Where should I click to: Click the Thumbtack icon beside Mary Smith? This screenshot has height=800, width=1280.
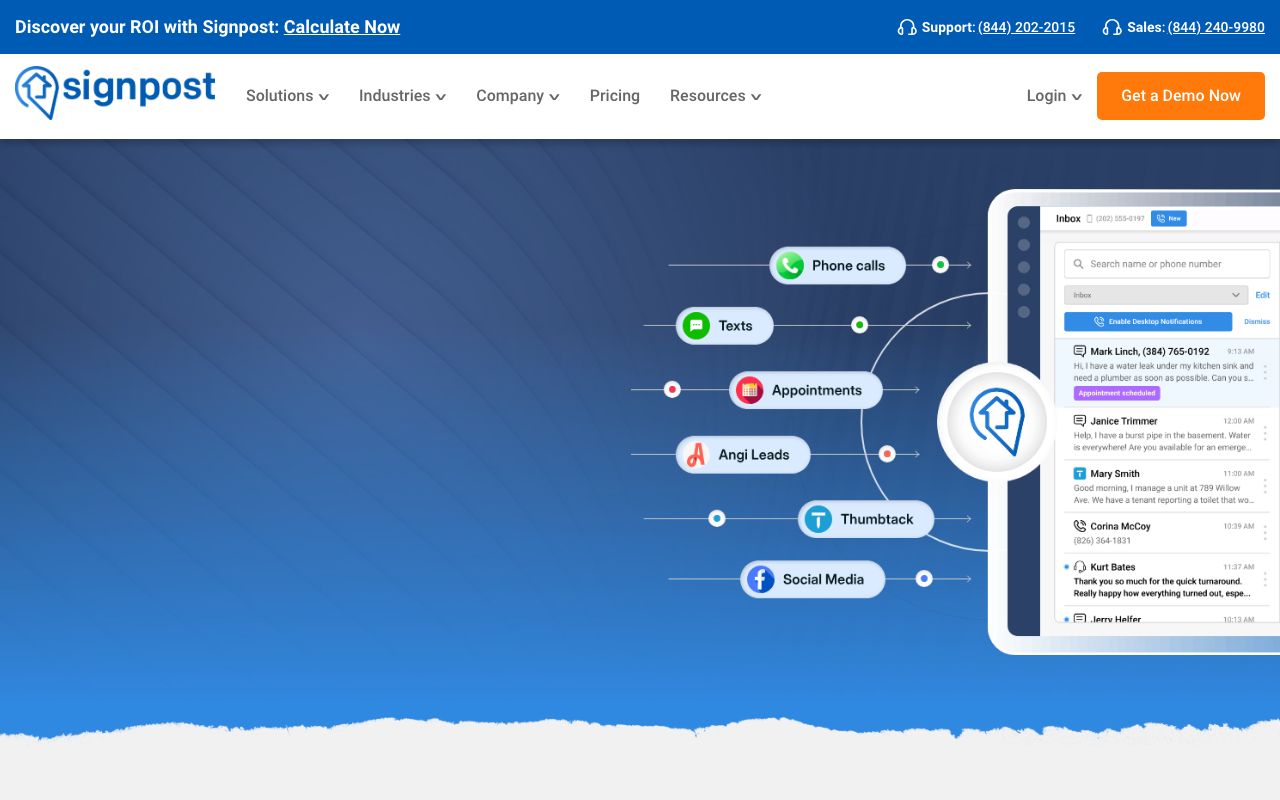pyautogui.click(x=1080, y=473)
